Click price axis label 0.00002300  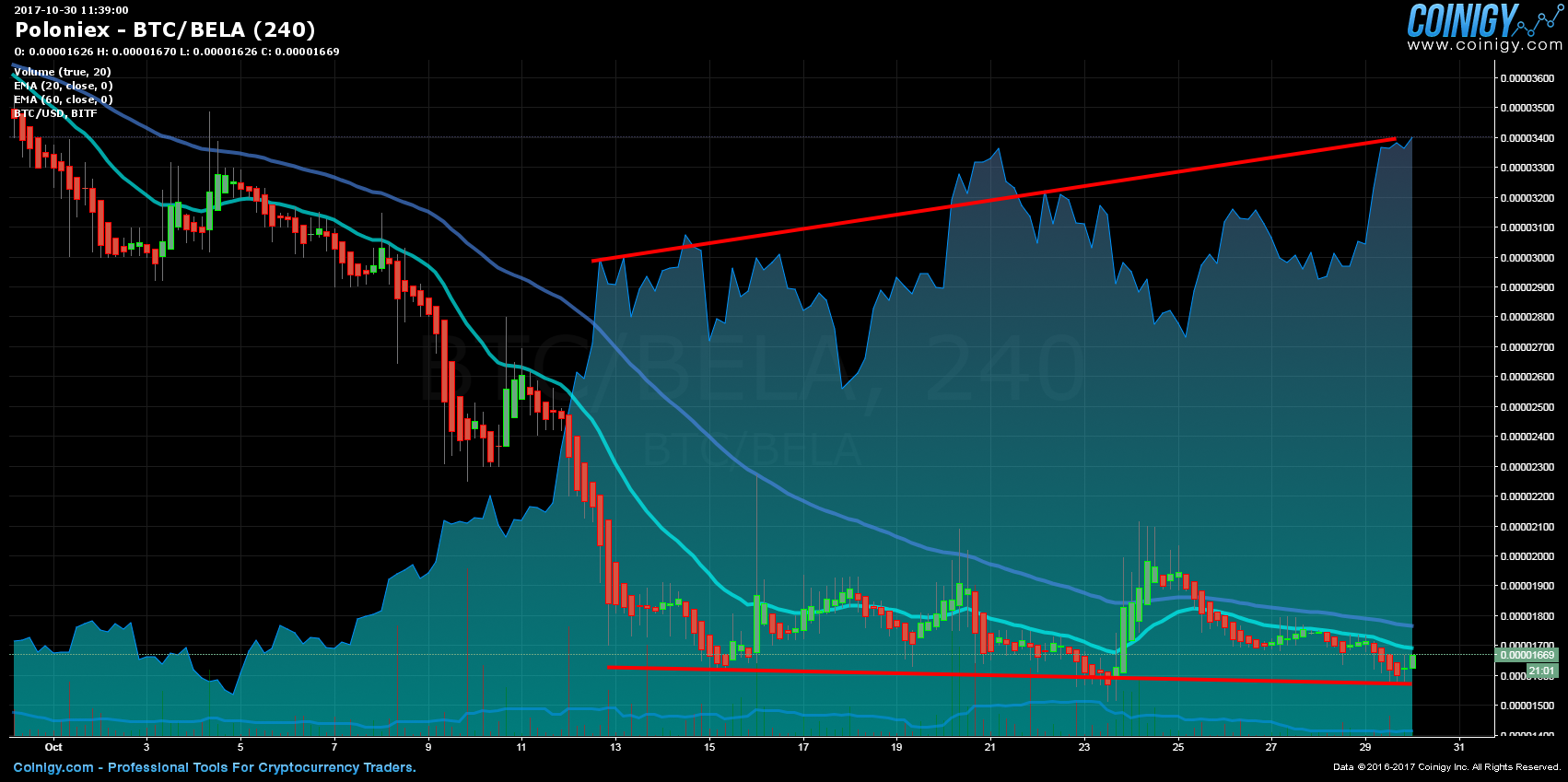pyautogui.click(x=1527, y=467)
